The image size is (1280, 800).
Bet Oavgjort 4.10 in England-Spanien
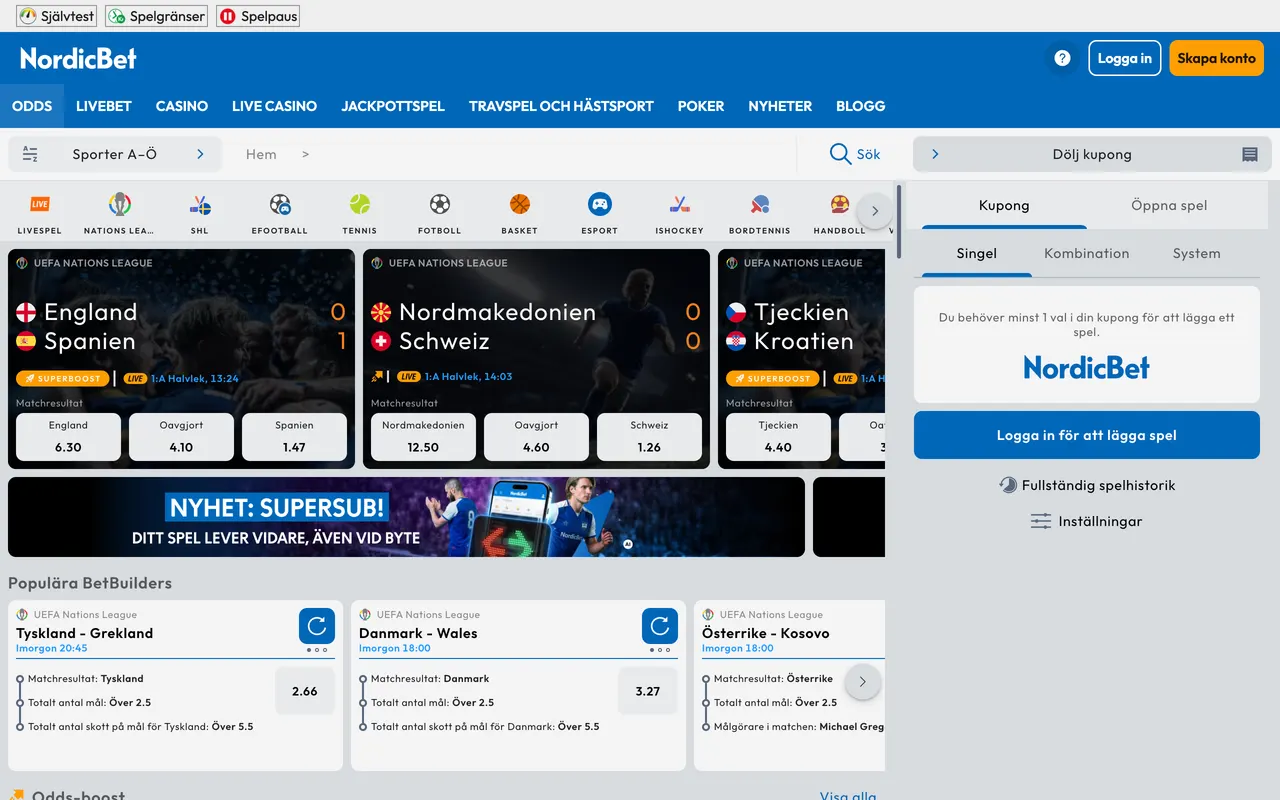[x=181, y=437]
